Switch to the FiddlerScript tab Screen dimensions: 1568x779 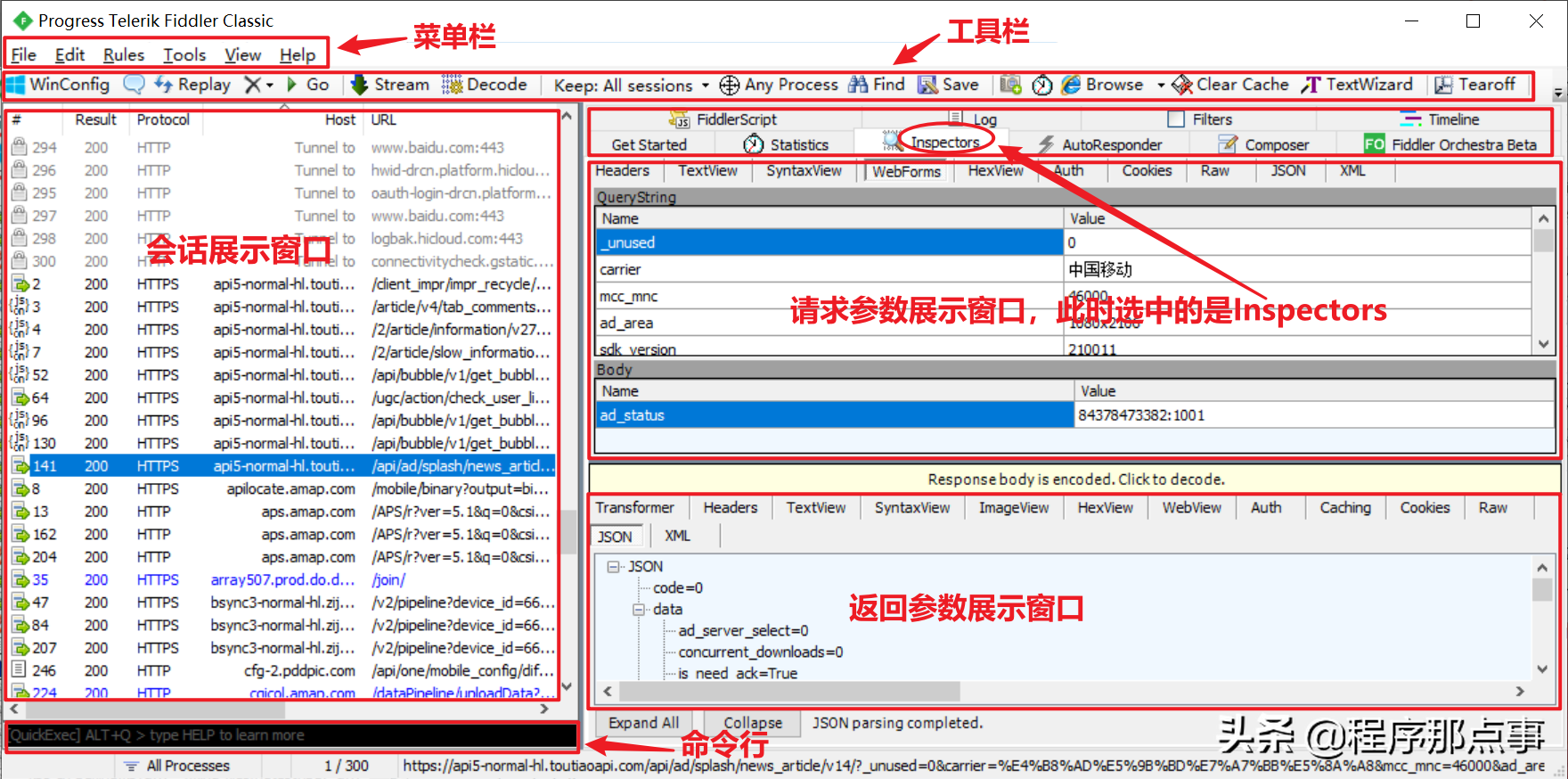(x=723, y=119)
